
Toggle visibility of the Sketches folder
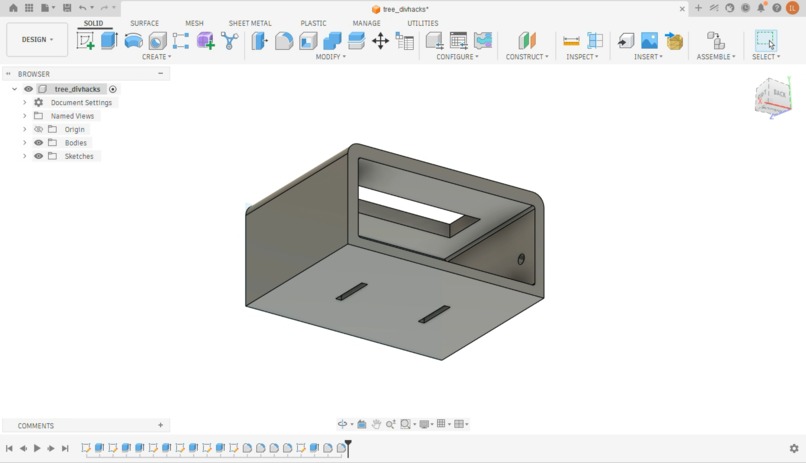click(39, 156)
